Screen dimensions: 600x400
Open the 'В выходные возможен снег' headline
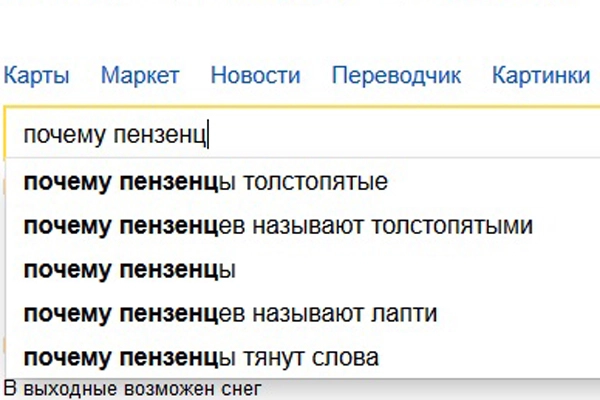tap(132, 388)
